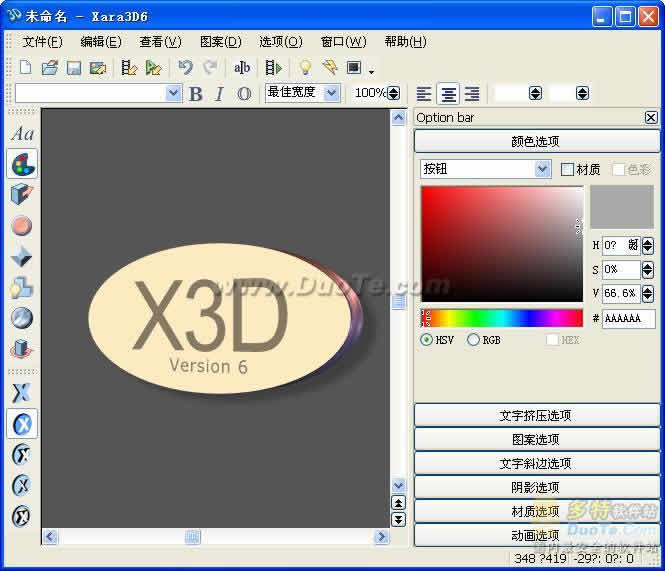Adjust the S saturation stepper

coord(647,269)
